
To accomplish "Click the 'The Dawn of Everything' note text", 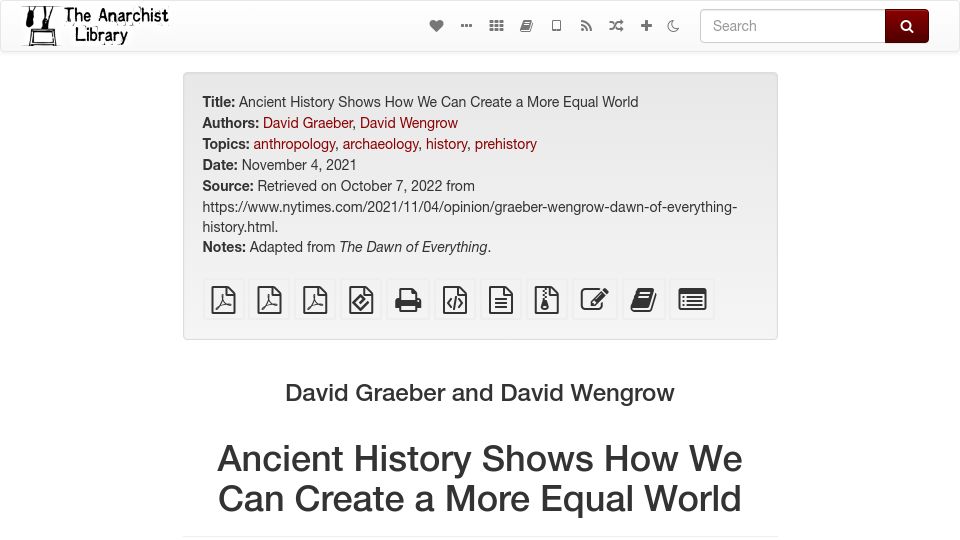I will coord(413,247).
